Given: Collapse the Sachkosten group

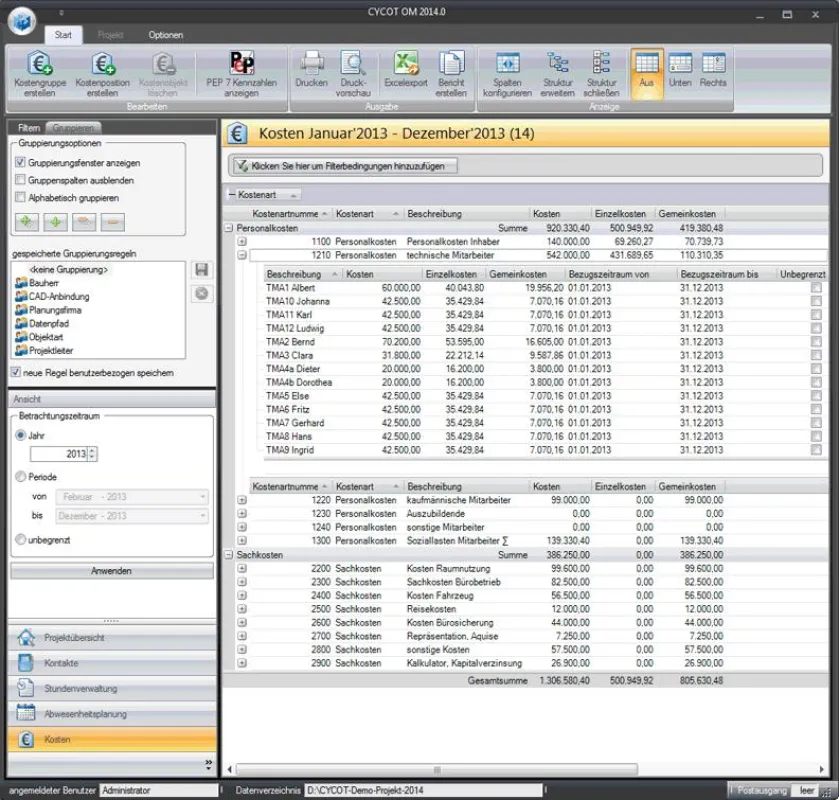Looking at the screenshot, I should 229,555.
